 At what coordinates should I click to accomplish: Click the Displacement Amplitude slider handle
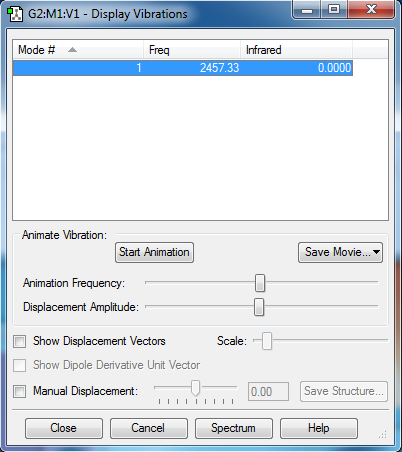[x=259, y=307]
